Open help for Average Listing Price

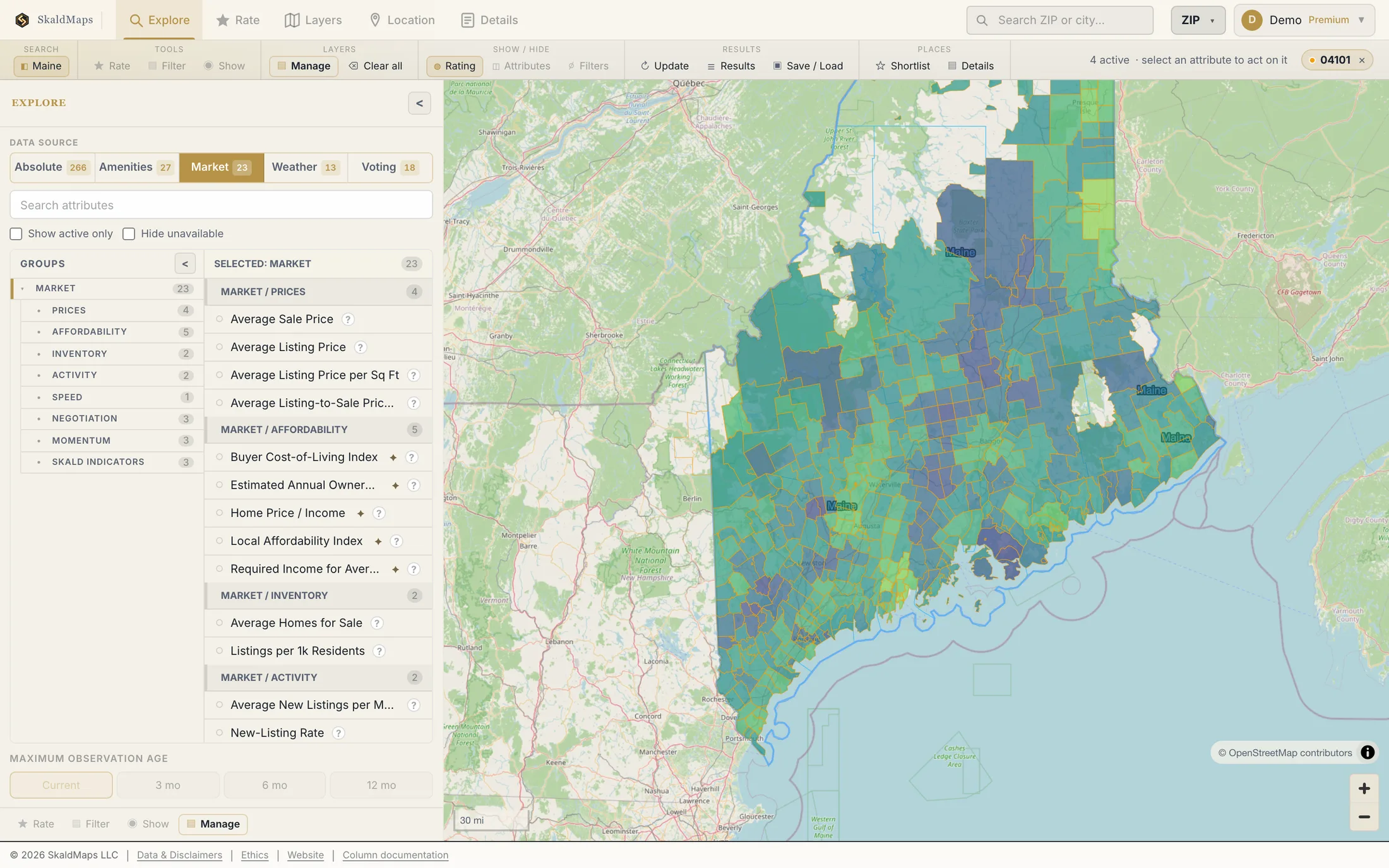point(360,347)
